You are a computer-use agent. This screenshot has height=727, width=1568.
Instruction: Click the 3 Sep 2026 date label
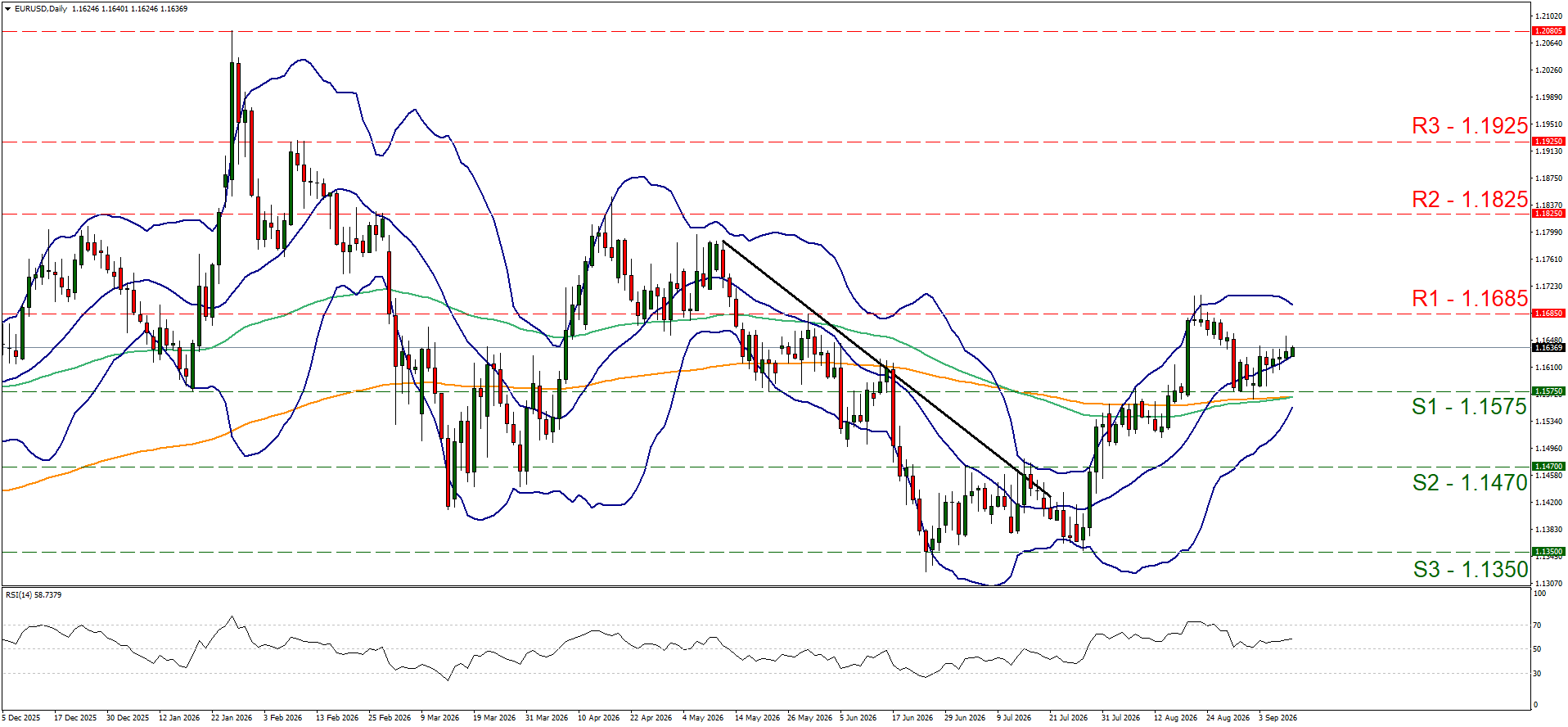click(1278, 718)
